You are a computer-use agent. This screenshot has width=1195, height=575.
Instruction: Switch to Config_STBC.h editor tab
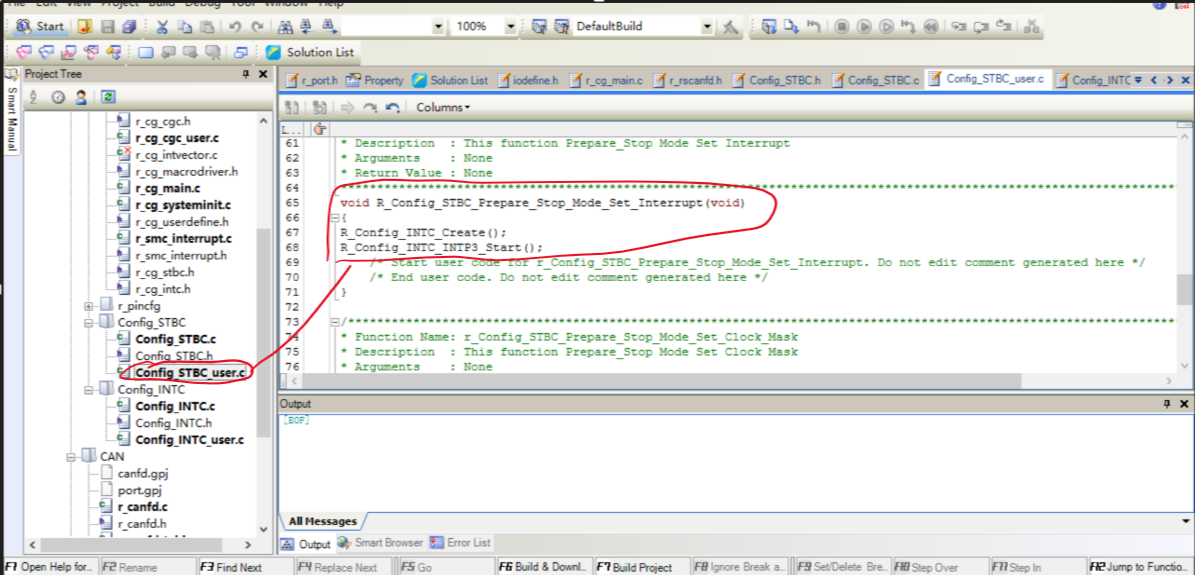777,79
